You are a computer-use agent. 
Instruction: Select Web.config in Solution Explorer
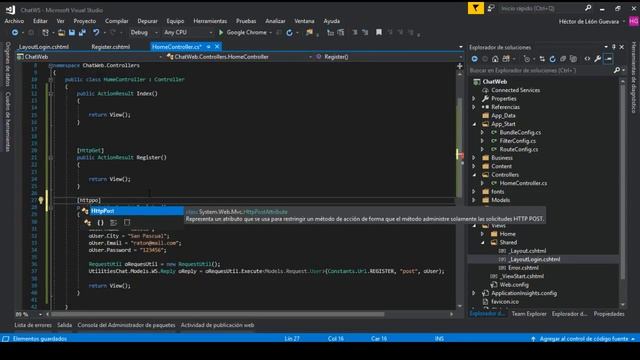pyautogui.click(x=514, y=285)
